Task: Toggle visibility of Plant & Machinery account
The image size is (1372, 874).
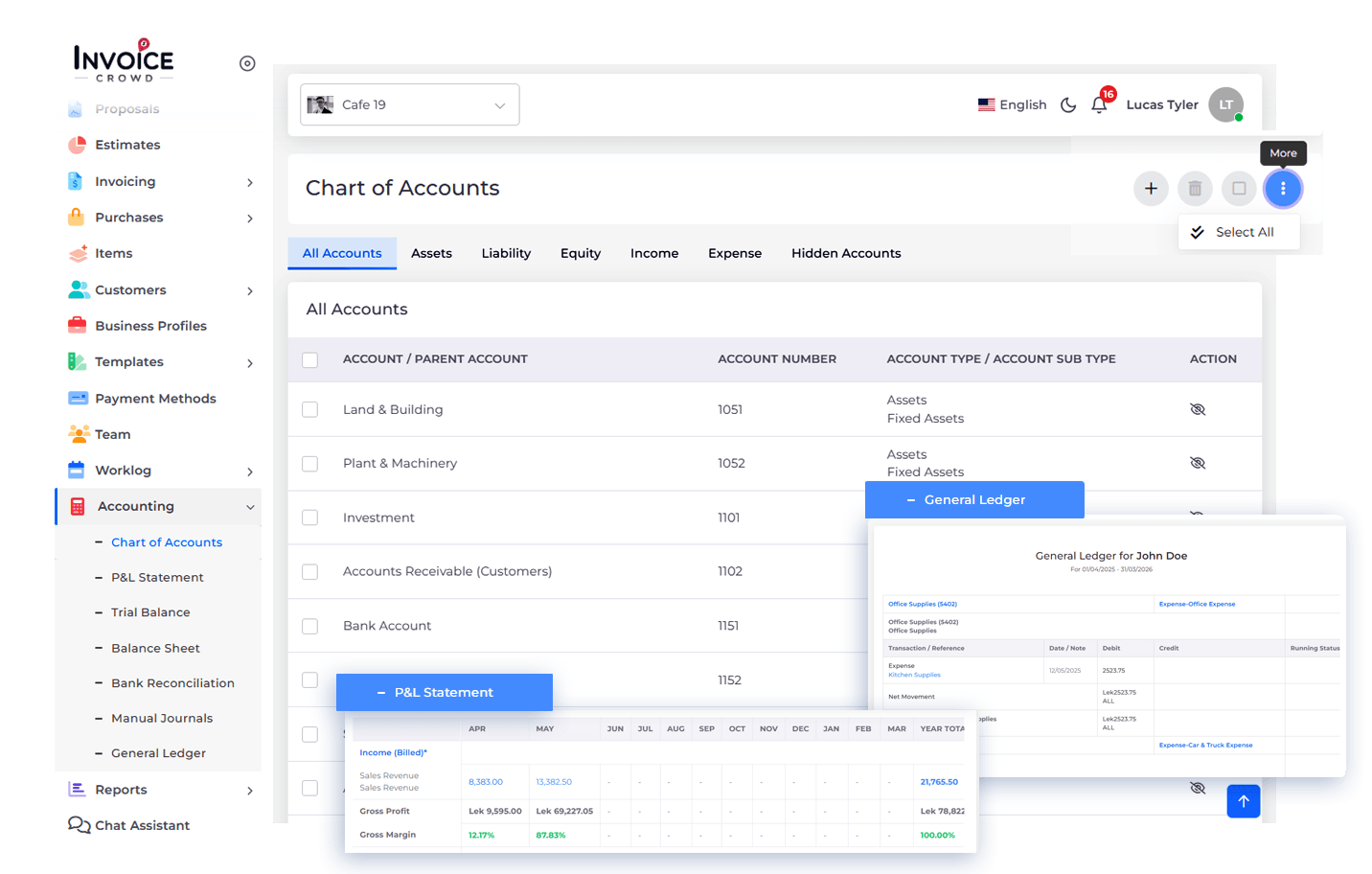Action: click(1197, 463)
